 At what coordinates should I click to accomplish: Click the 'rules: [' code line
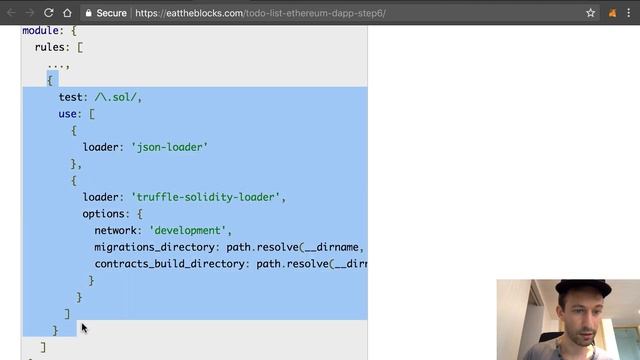59,47
